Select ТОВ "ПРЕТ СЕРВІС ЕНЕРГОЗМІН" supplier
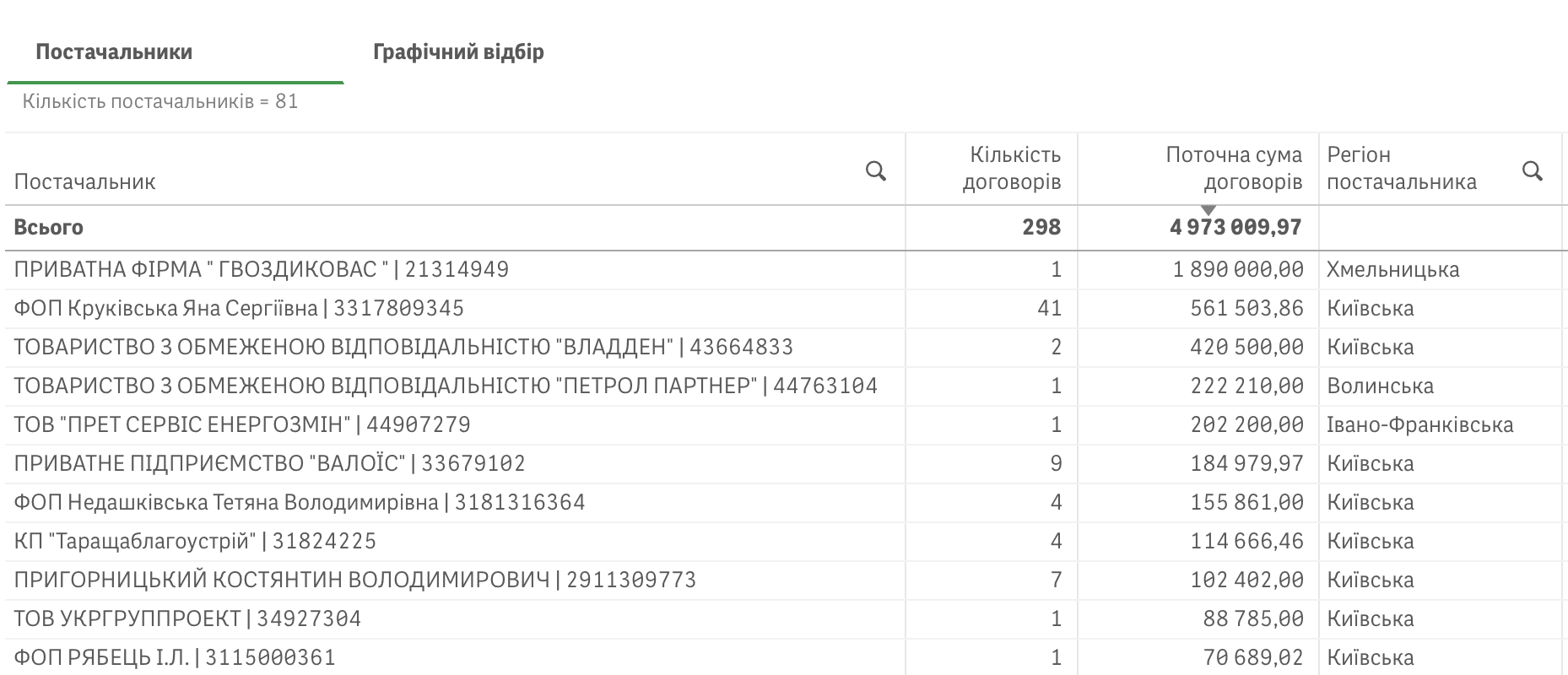The height and width of the screenshot is (675, 1568). (x=242, y=425)
